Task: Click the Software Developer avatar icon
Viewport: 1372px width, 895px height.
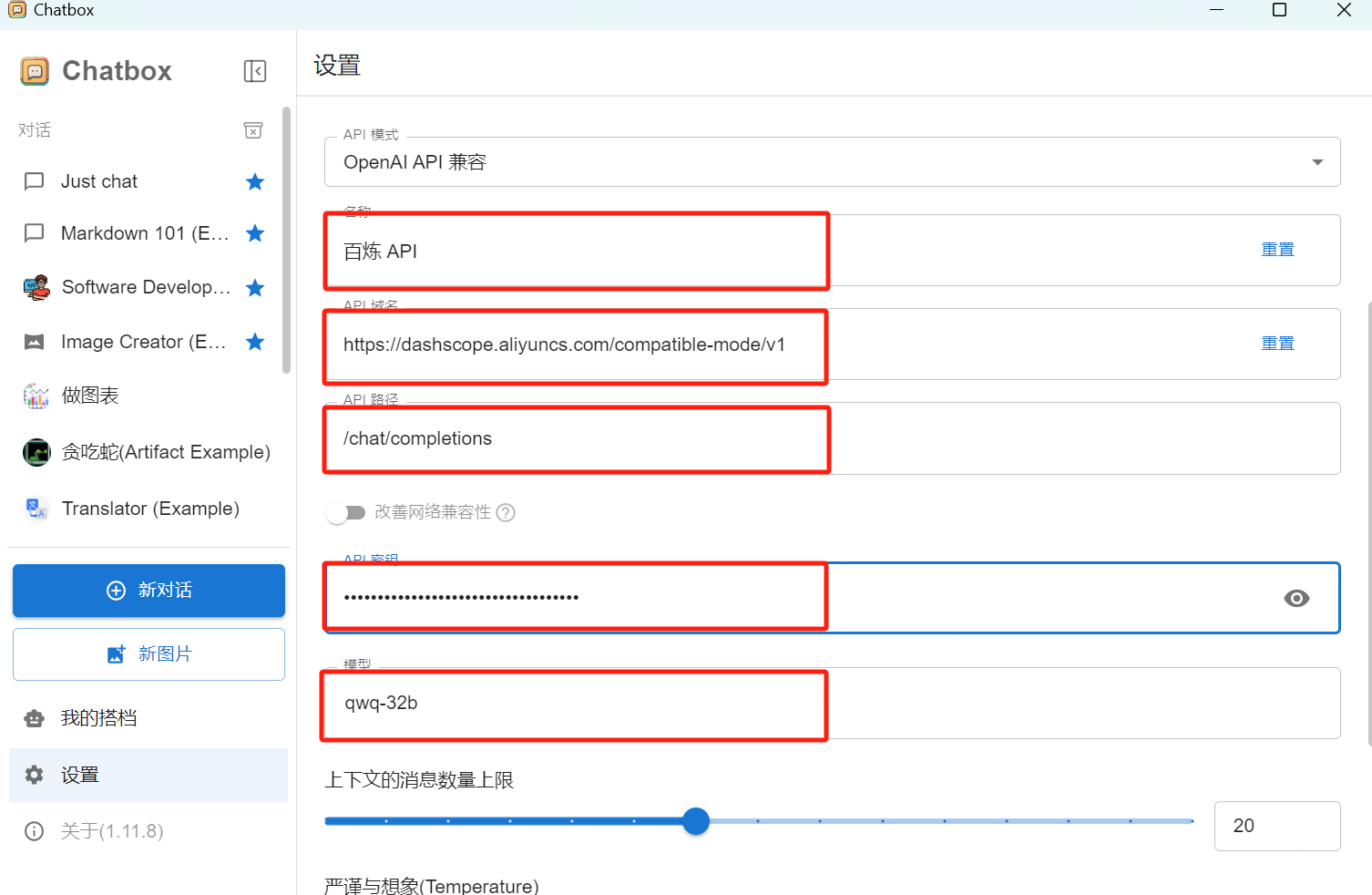Action: click(36, 288)
